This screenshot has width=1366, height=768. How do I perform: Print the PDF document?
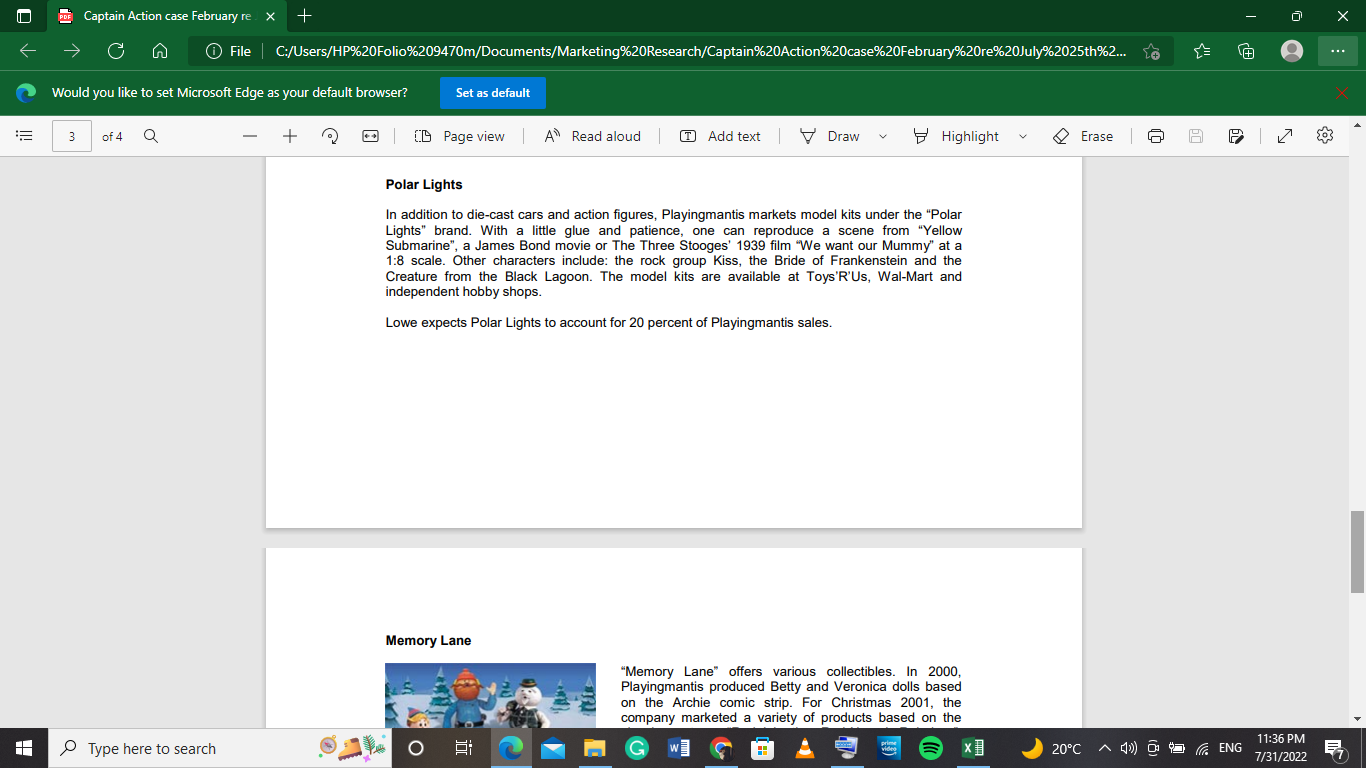[1156, 136]
